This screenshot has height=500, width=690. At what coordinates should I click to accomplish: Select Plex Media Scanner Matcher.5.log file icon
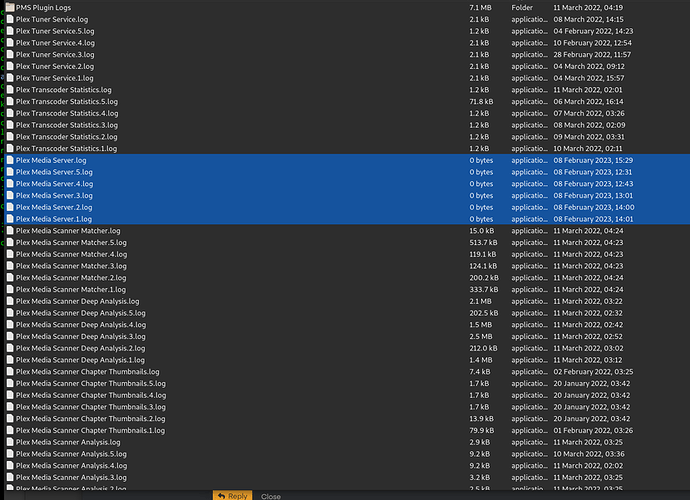(10, 243)
